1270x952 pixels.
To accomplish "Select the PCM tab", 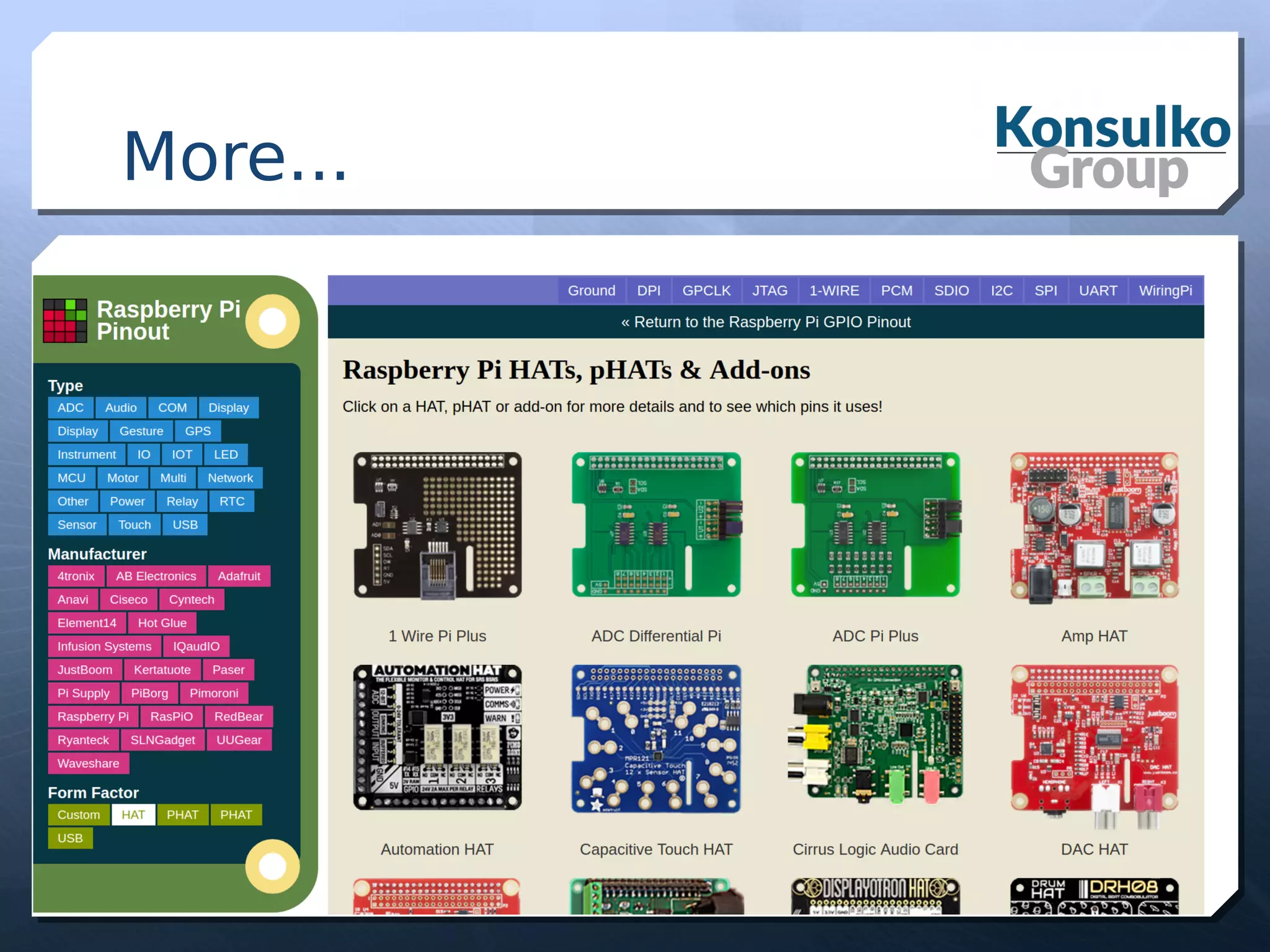I will pyautogui.click(x=897, y=291).
